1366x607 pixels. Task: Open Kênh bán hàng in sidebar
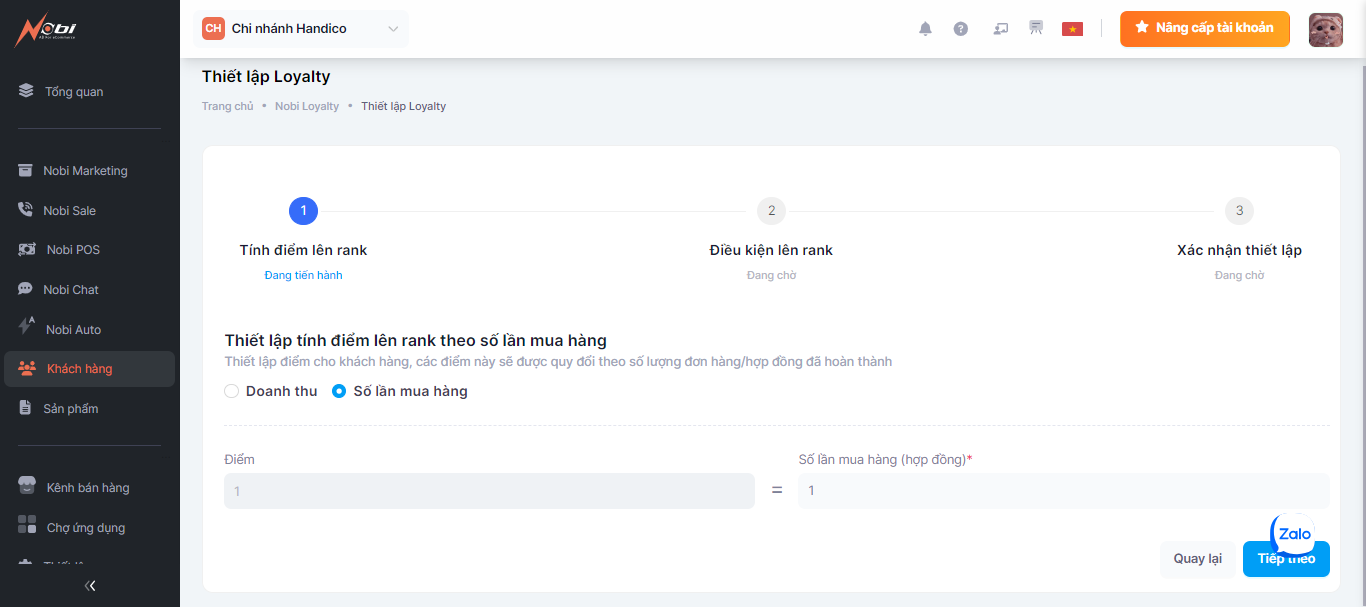click(x=88, y=488)
